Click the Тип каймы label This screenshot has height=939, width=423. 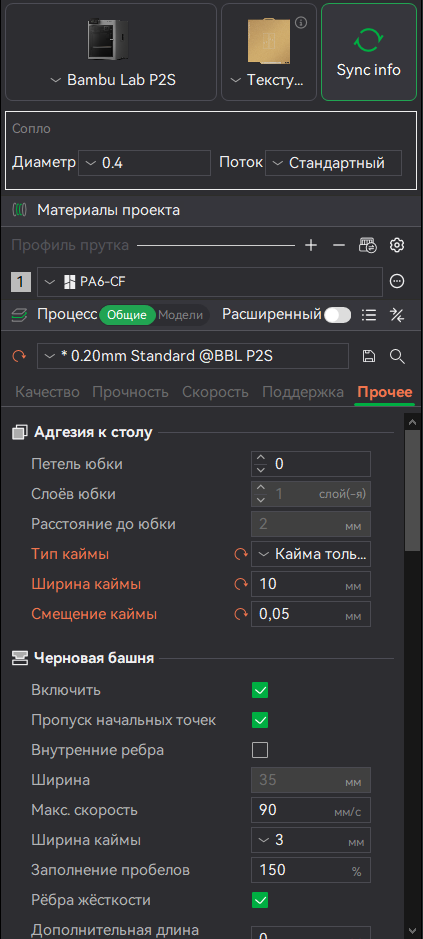click(x=70, y=554)
